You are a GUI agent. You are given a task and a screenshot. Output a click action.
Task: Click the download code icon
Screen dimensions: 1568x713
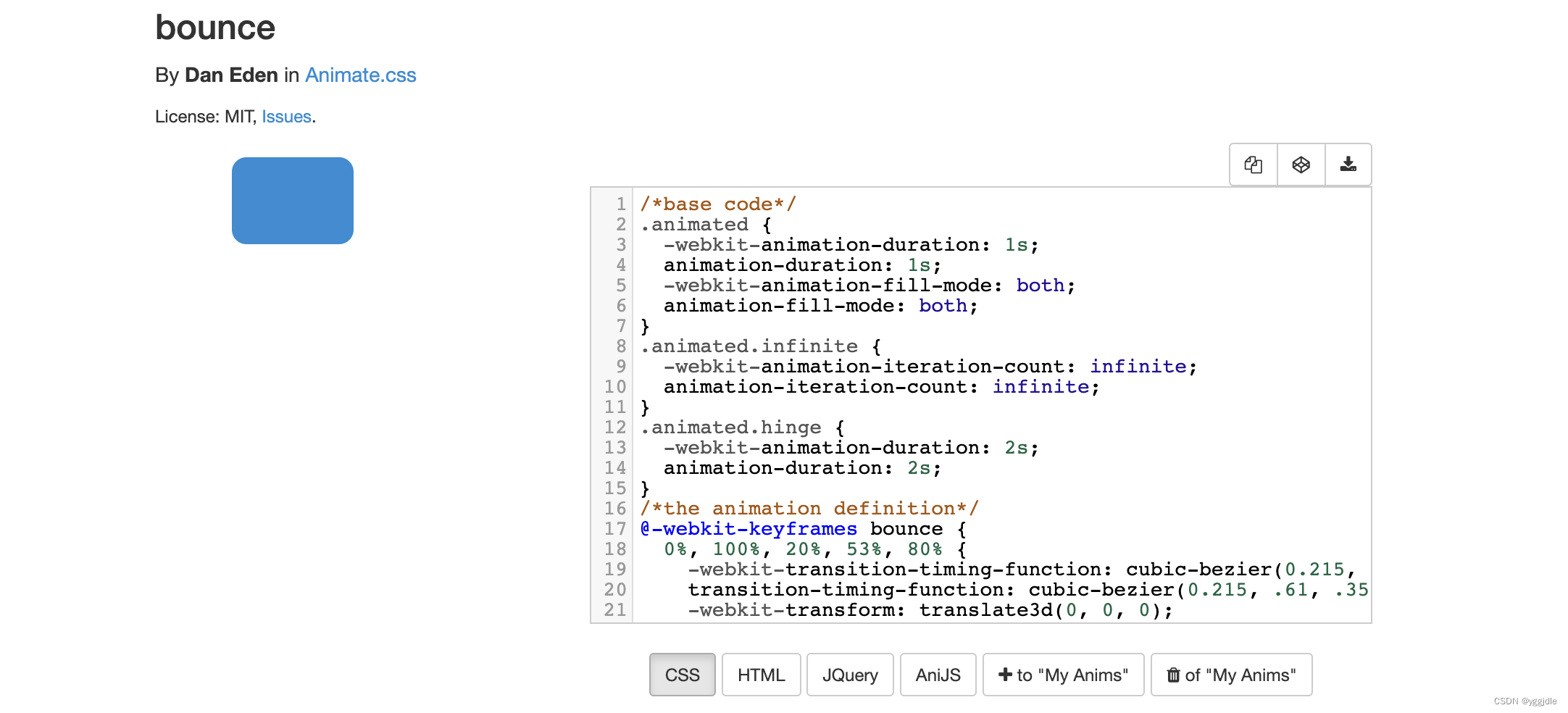(x=1348, y=164)
